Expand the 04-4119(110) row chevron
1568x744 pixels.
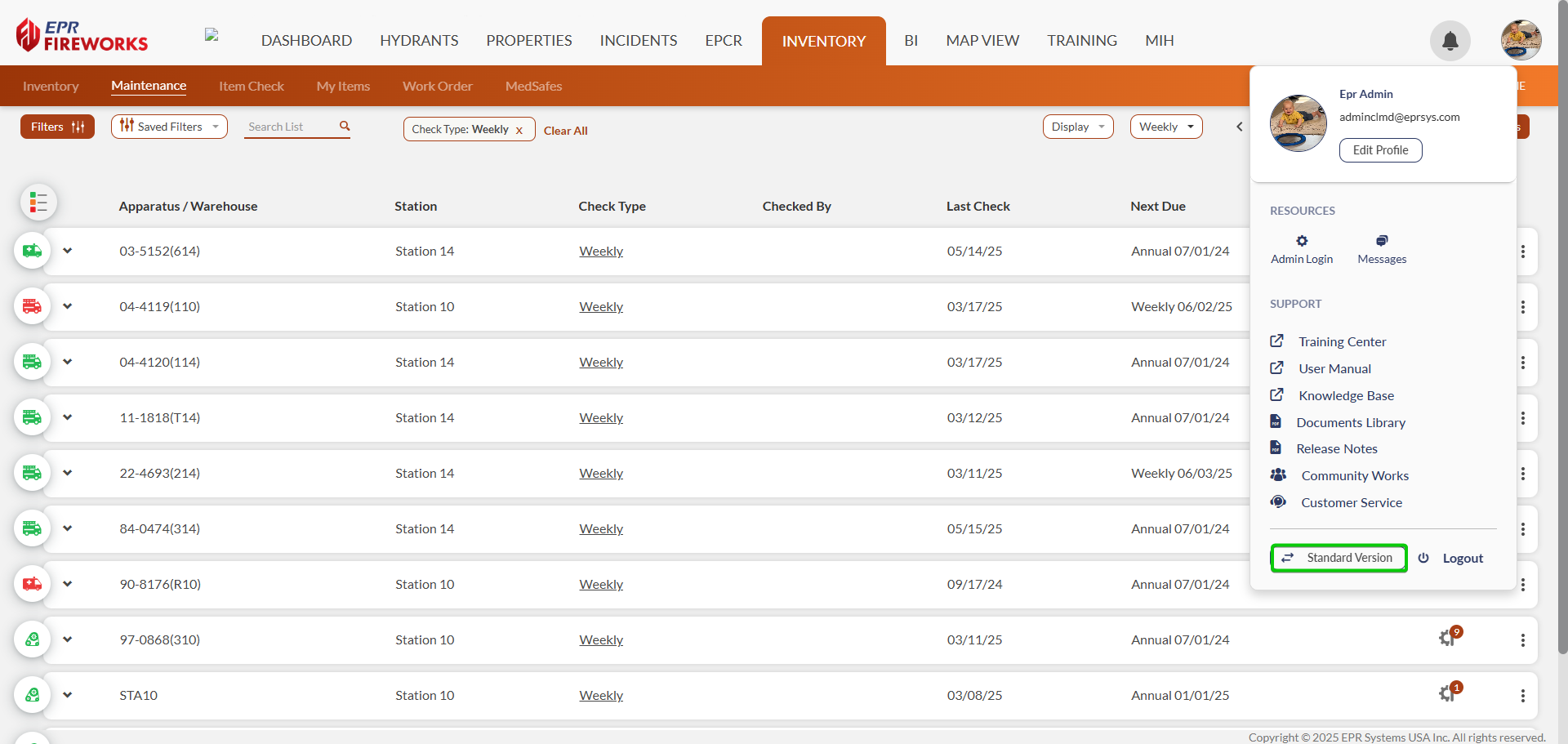(x=68, y=306)
